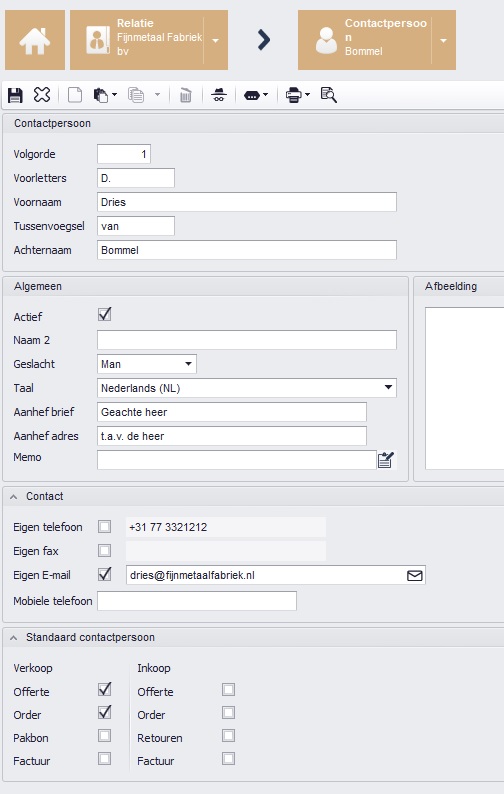Click the printer icon in toolbar

pyautogui.click(x=294, y=95)
